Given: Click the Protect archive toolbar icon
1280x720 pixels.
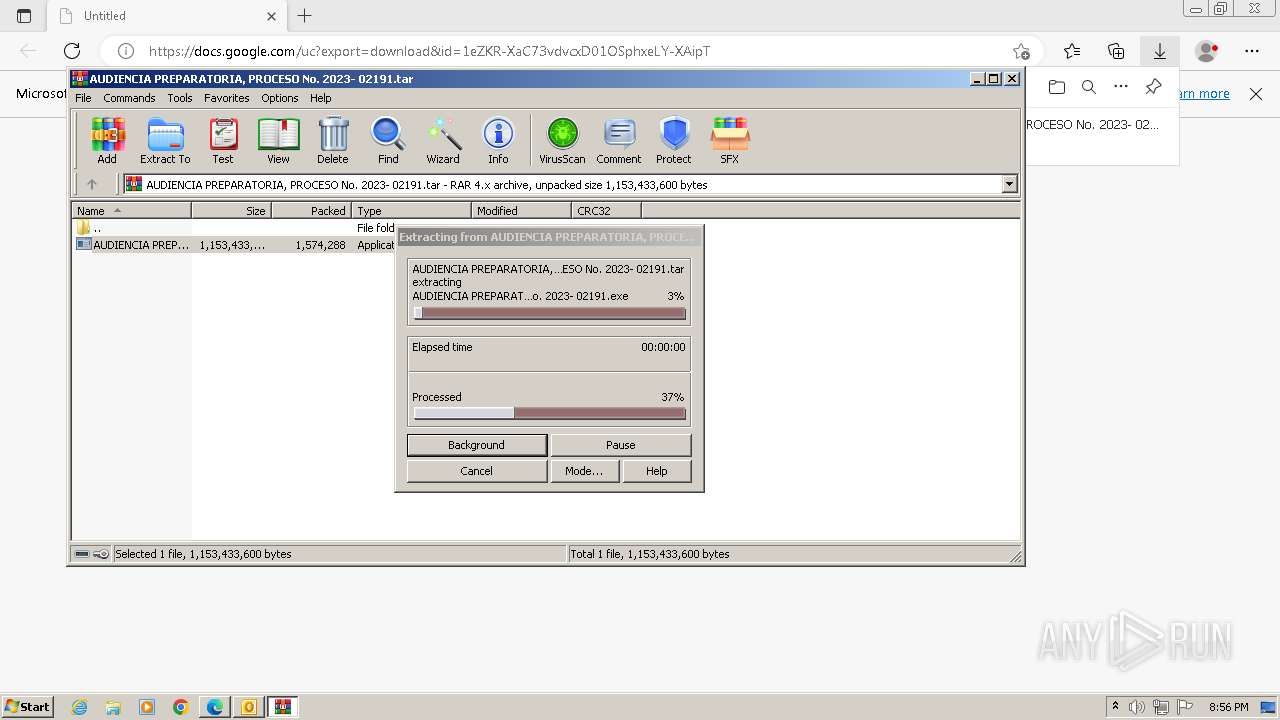Looking at the screenshot, I should (674, 140).
